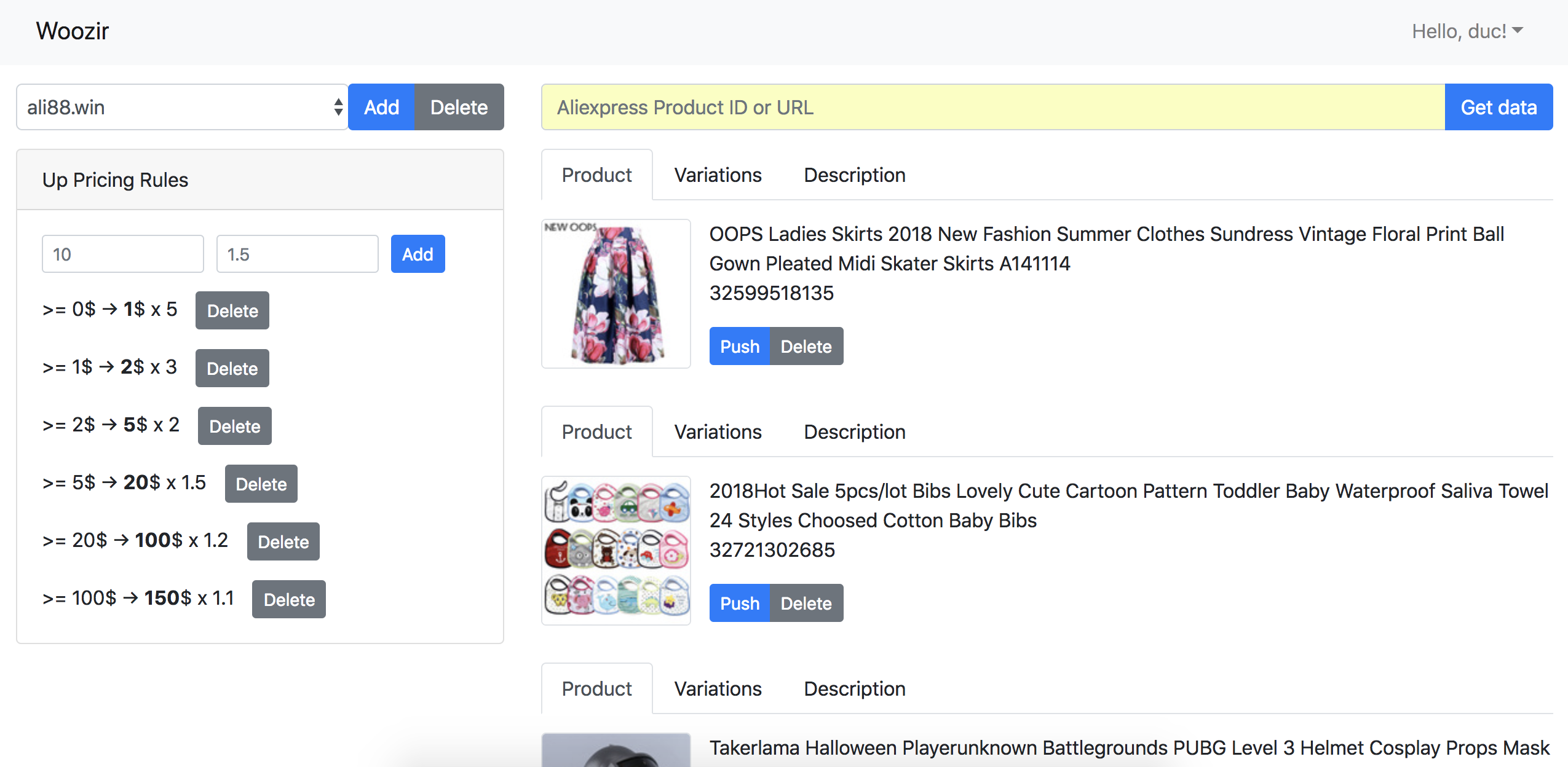The width and height of the screenshot is (1568, 767).
Task: Open Variations tab of Baby Bibs item
Action: [718, 432]
